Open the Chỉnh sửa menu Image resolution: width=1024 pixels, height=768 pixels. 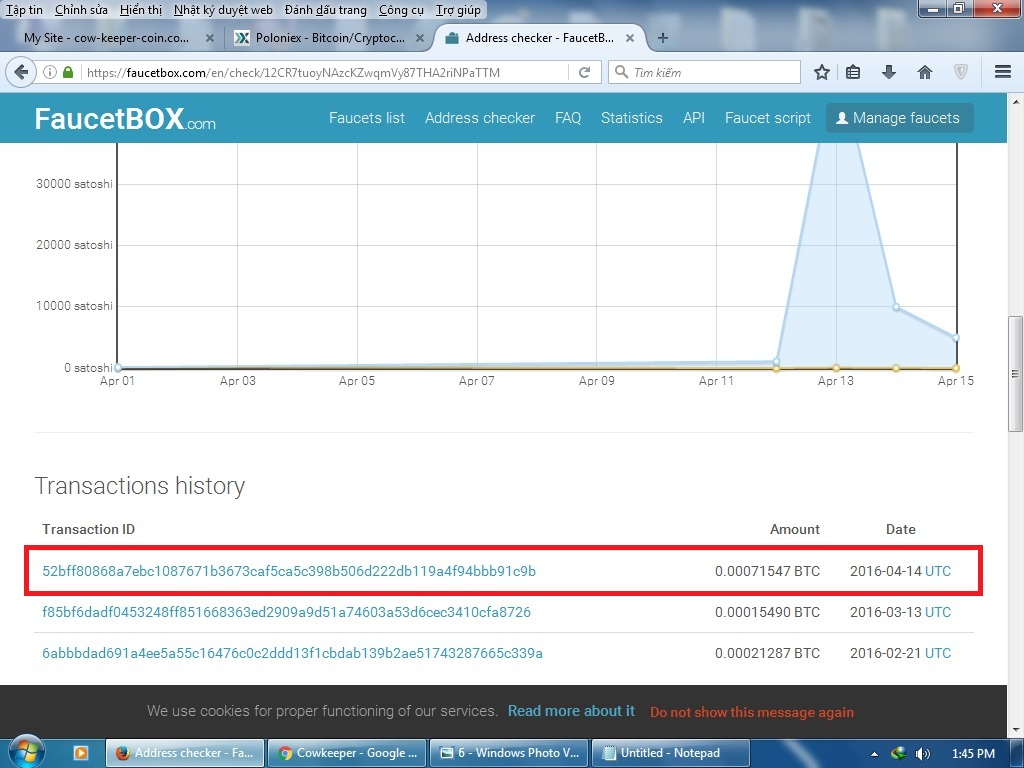pyautogui.click(x=81, y=10)
